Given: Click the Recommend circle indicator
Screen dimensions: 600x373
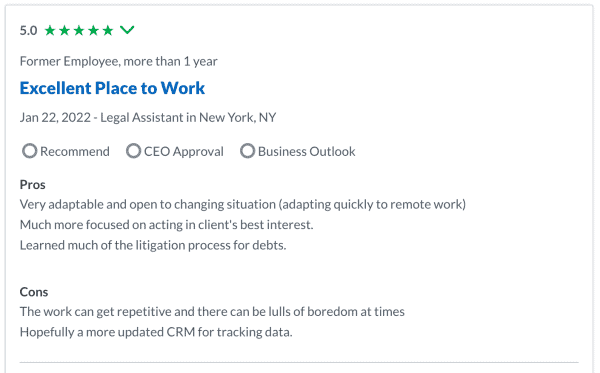Looking at the screenshot, I should [29, 151].
